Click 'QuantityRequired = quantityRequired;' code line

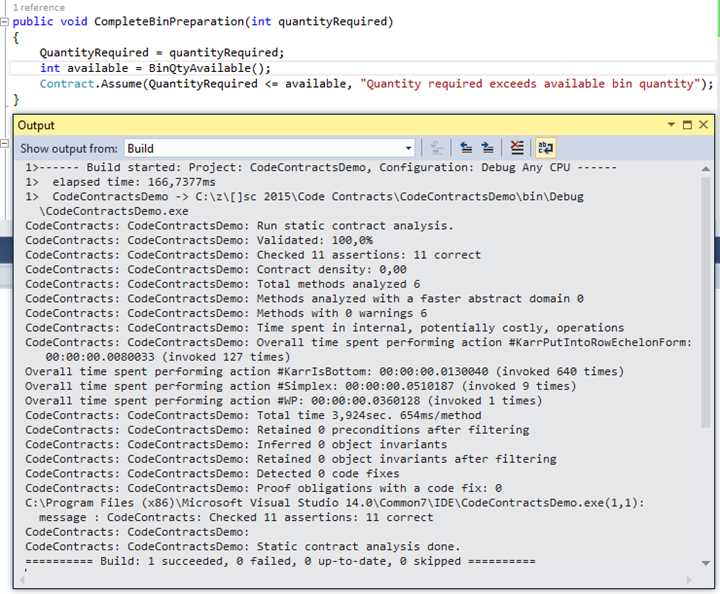tap(162, 53)
